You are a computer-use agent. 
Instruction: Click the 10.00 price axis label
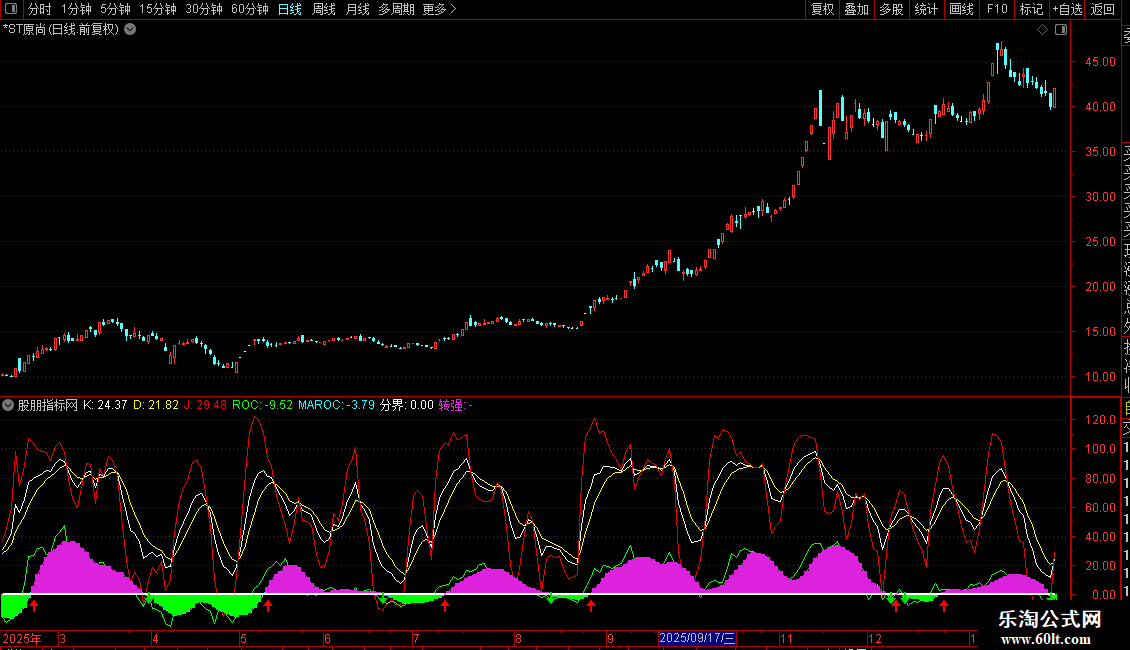click(x=1100, y=377)
